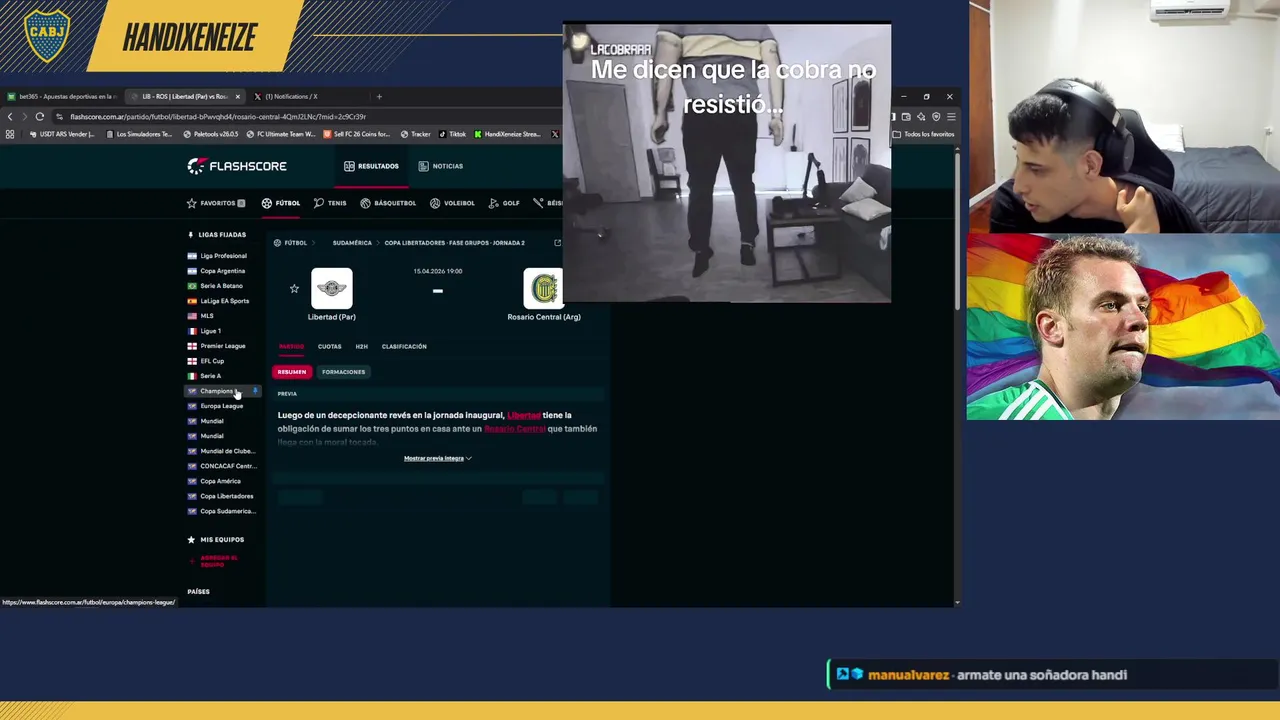Select the Partido tab

pyautogui.click(x=291, y=347)
